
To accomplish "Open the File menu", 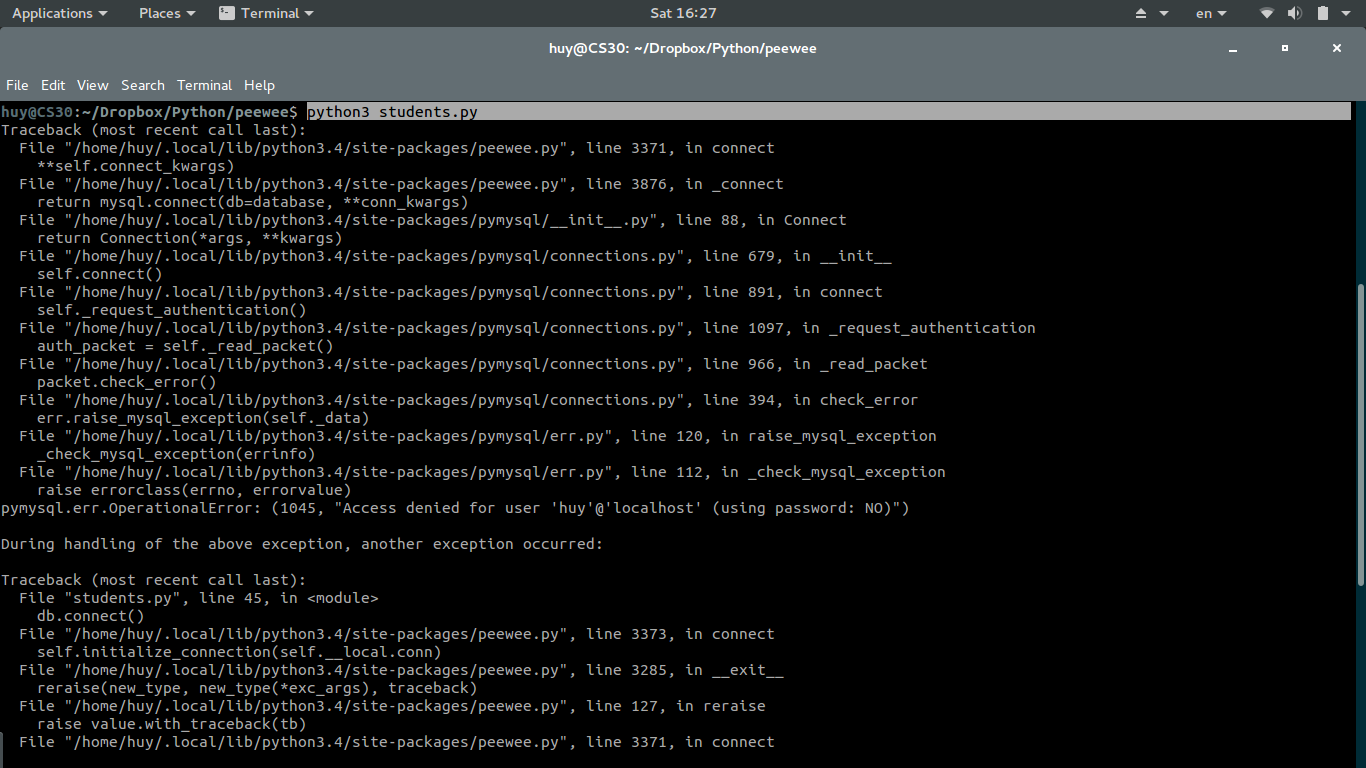I will click(17, 85).
